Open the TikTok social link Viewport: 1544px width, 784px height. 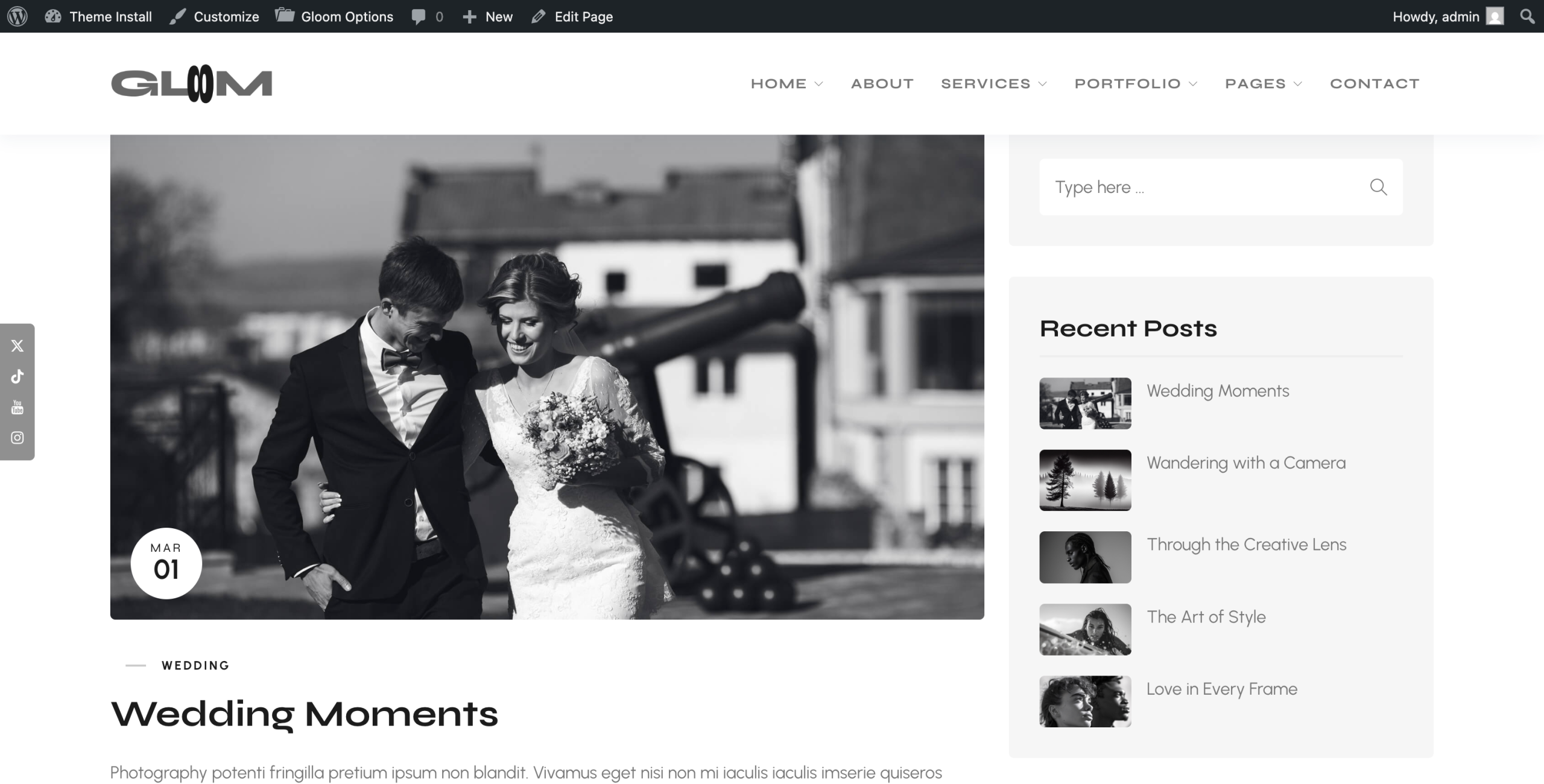point(17,376)
